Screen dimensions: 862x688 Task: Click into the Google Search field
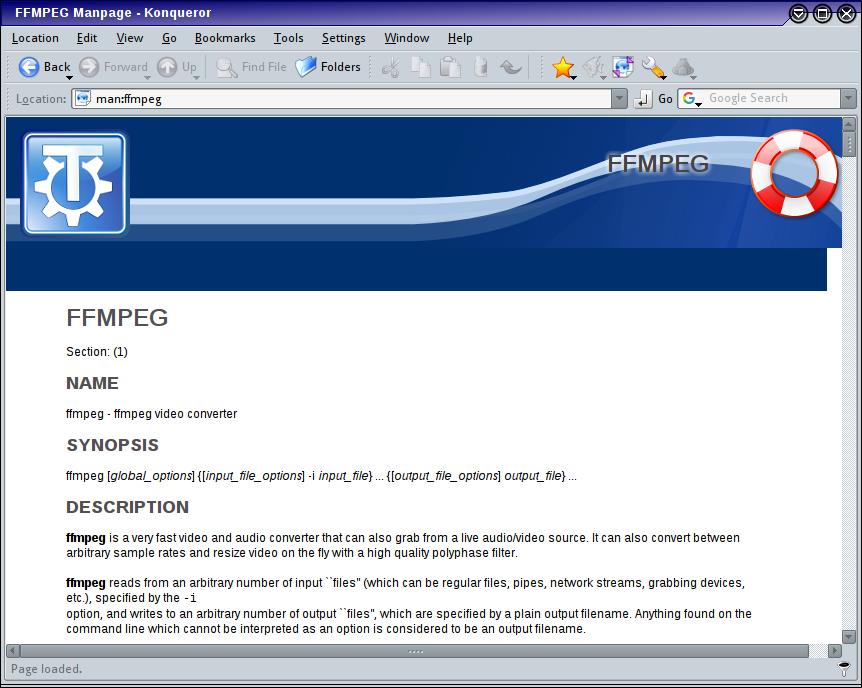772,98
